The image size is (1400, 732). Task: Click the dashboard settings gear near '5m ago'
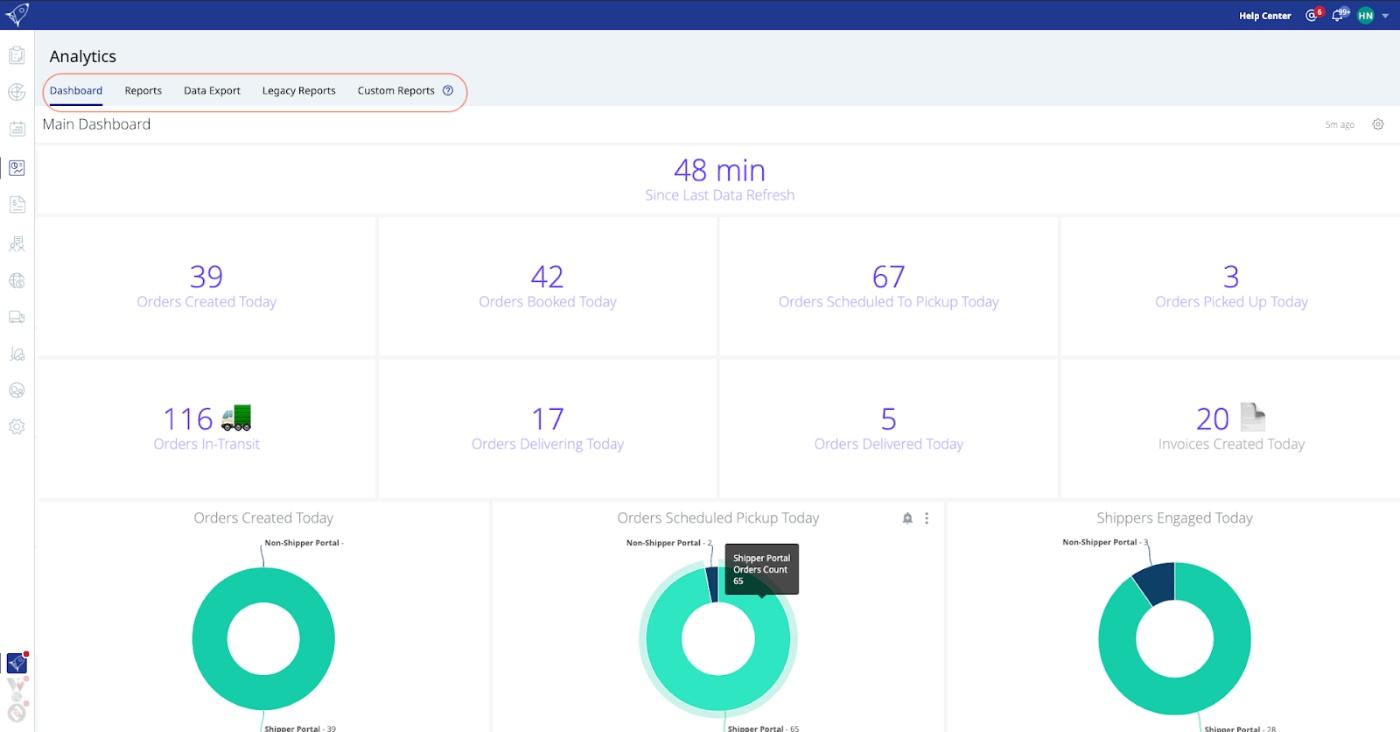(x=1378, y=125)
